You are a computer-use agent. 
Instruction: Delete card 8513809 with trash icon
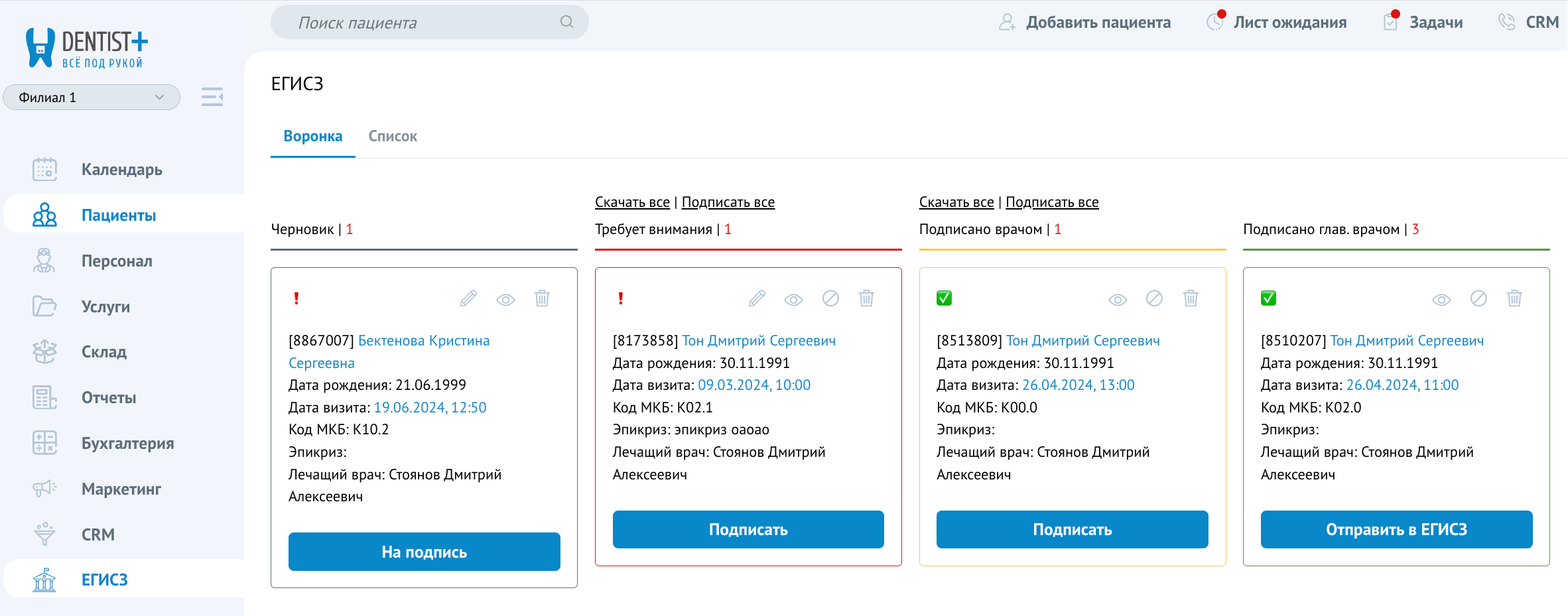pos(1191,298)
